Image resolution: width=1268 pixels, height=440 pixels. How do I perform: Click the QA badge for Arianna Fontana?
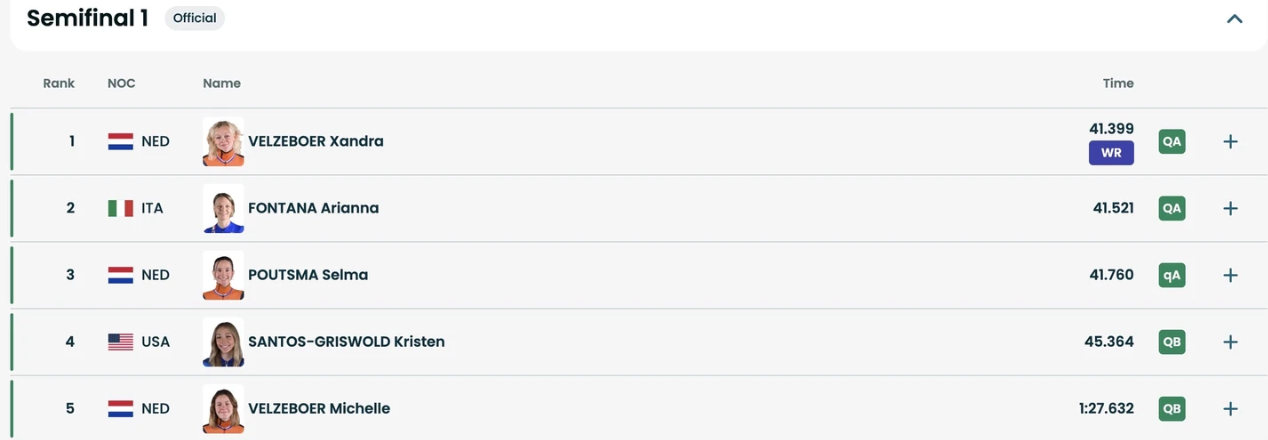click(1172, 208)
